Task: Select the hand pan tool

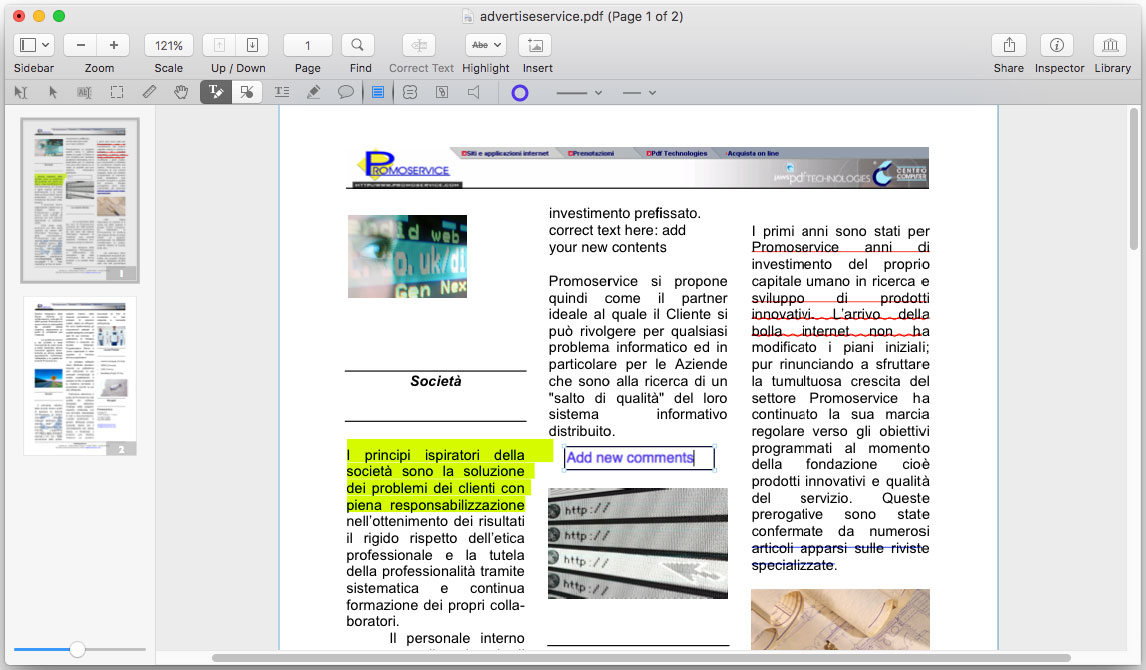Action: pos(181,92)
